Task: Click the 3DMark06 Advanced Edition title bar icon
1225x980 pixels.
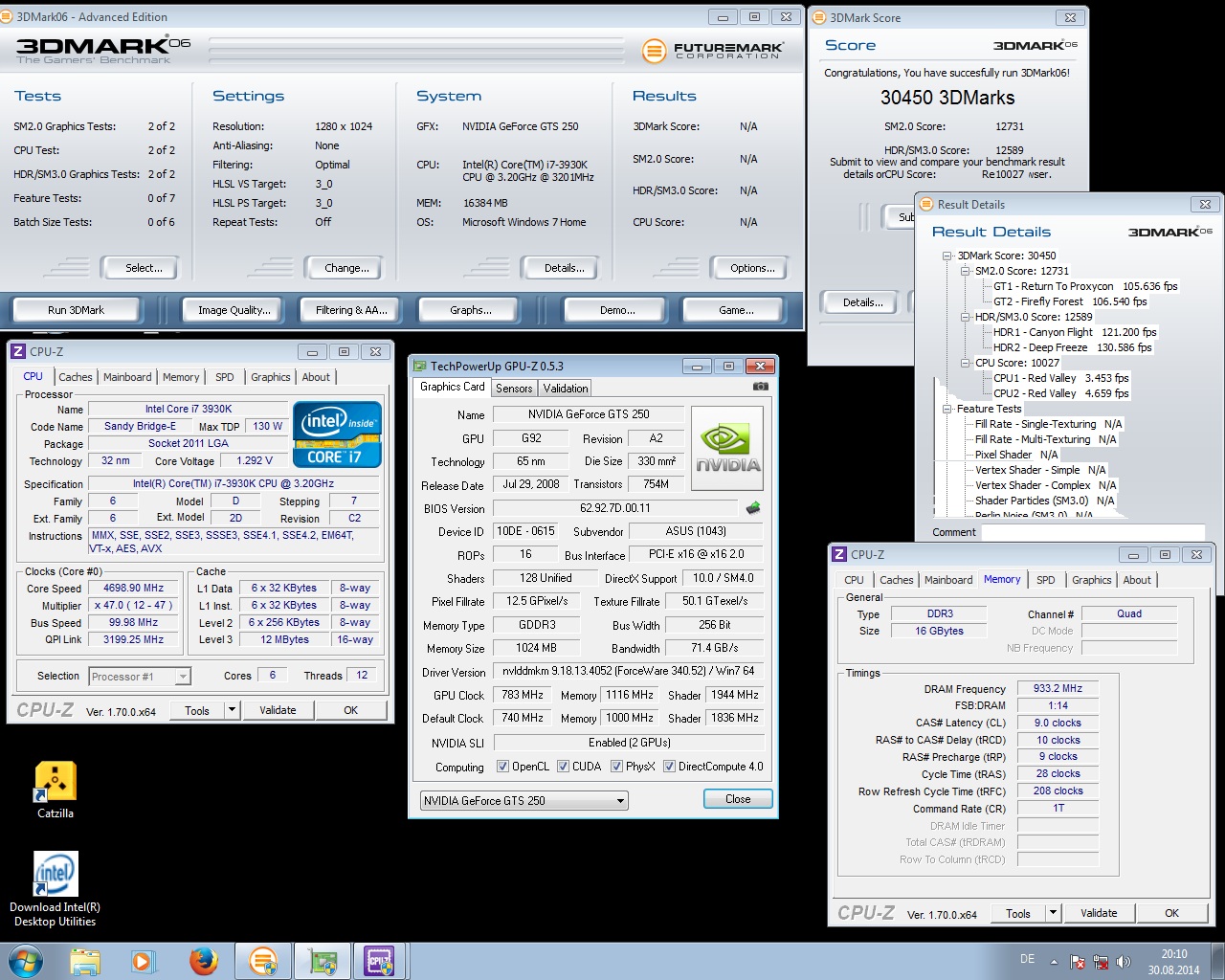Action: 8,17
